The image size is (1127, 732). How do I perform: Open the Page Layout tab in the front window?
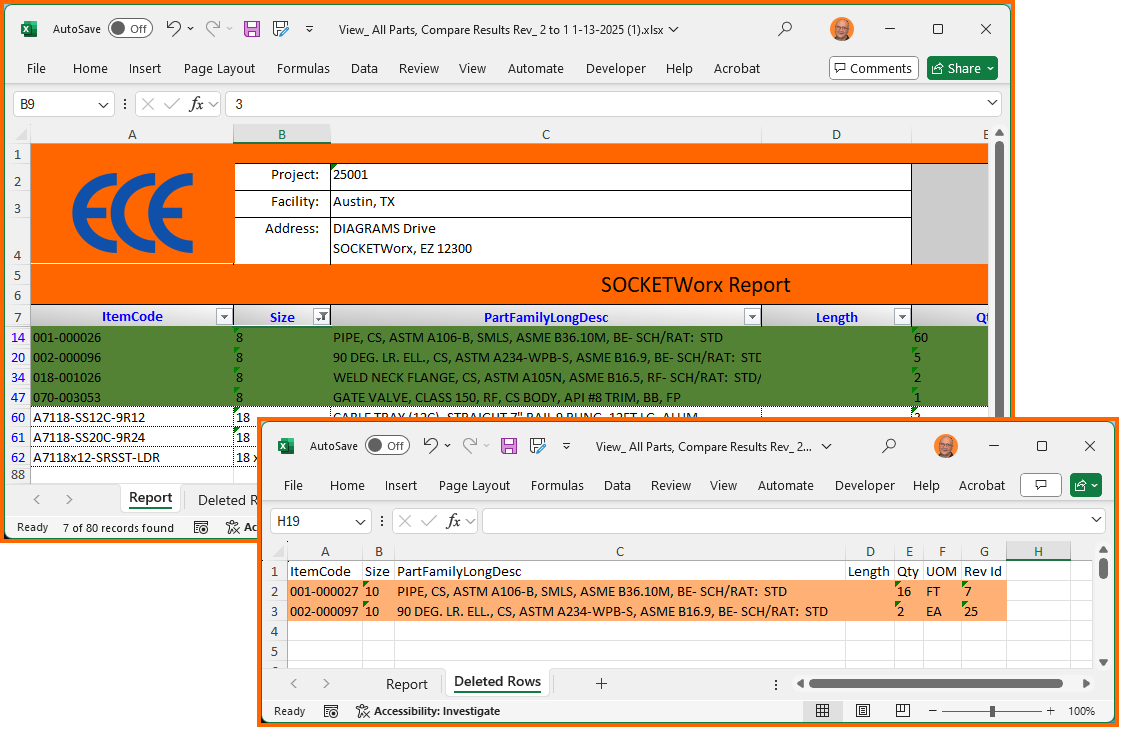point(474,485)
